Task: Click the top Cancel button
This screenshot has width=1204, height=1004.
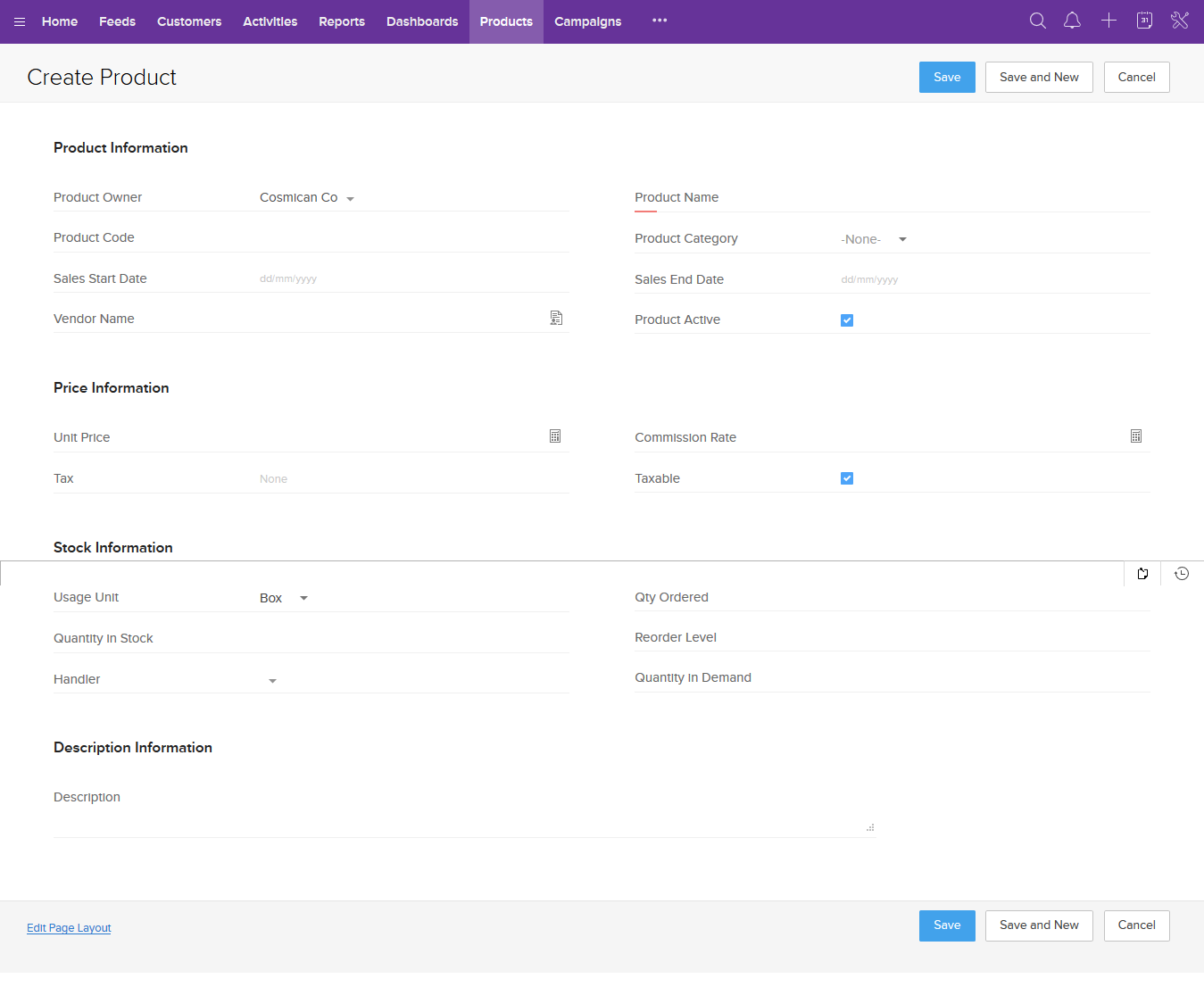Action: (x=1137, y=77)
